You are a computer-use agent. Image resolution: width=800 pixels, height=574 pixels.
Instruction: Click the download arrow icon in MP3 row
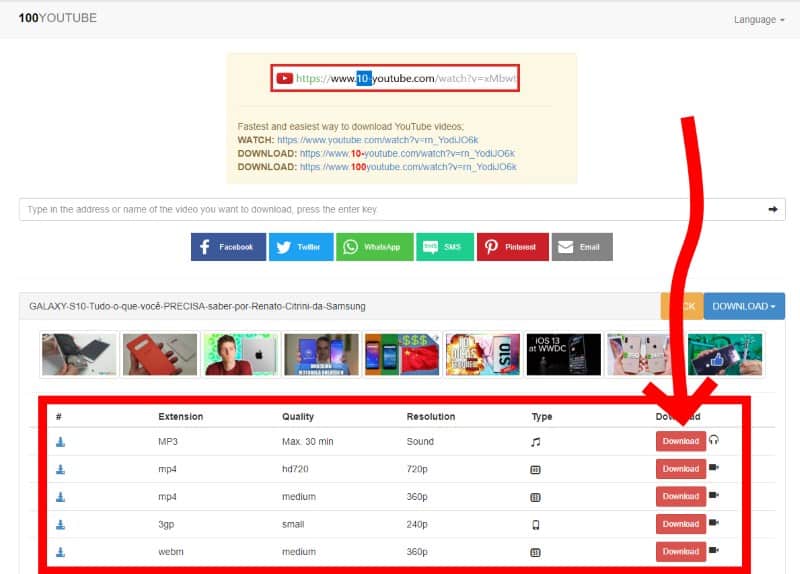(x=60, y=442)
